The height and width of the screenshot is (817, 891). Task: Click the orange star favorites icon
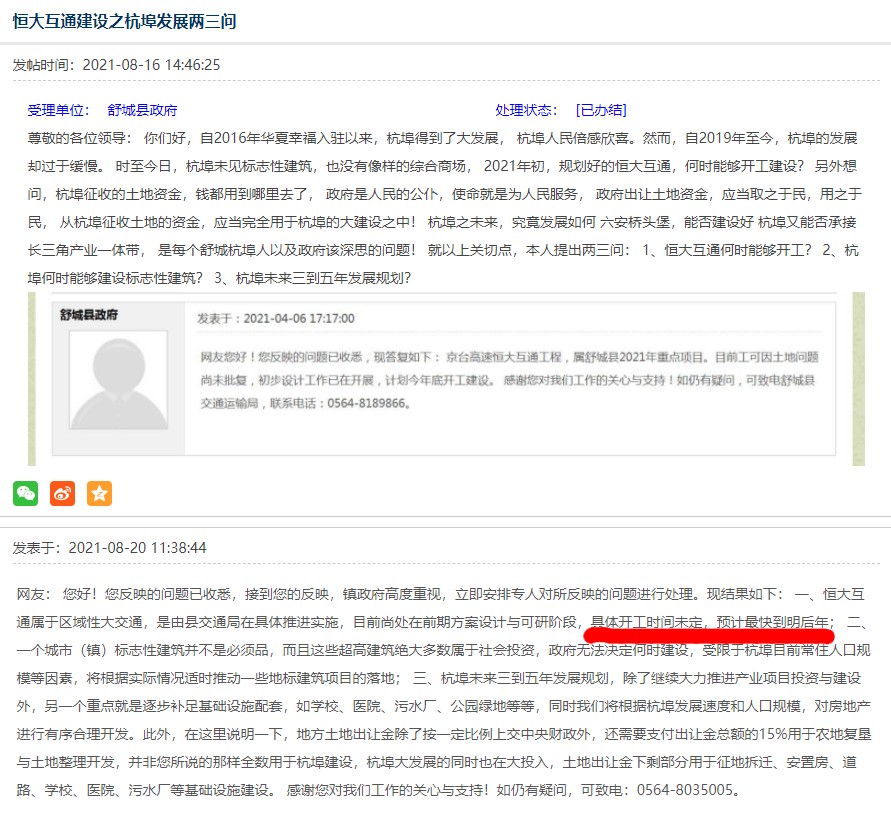point(99,493)
